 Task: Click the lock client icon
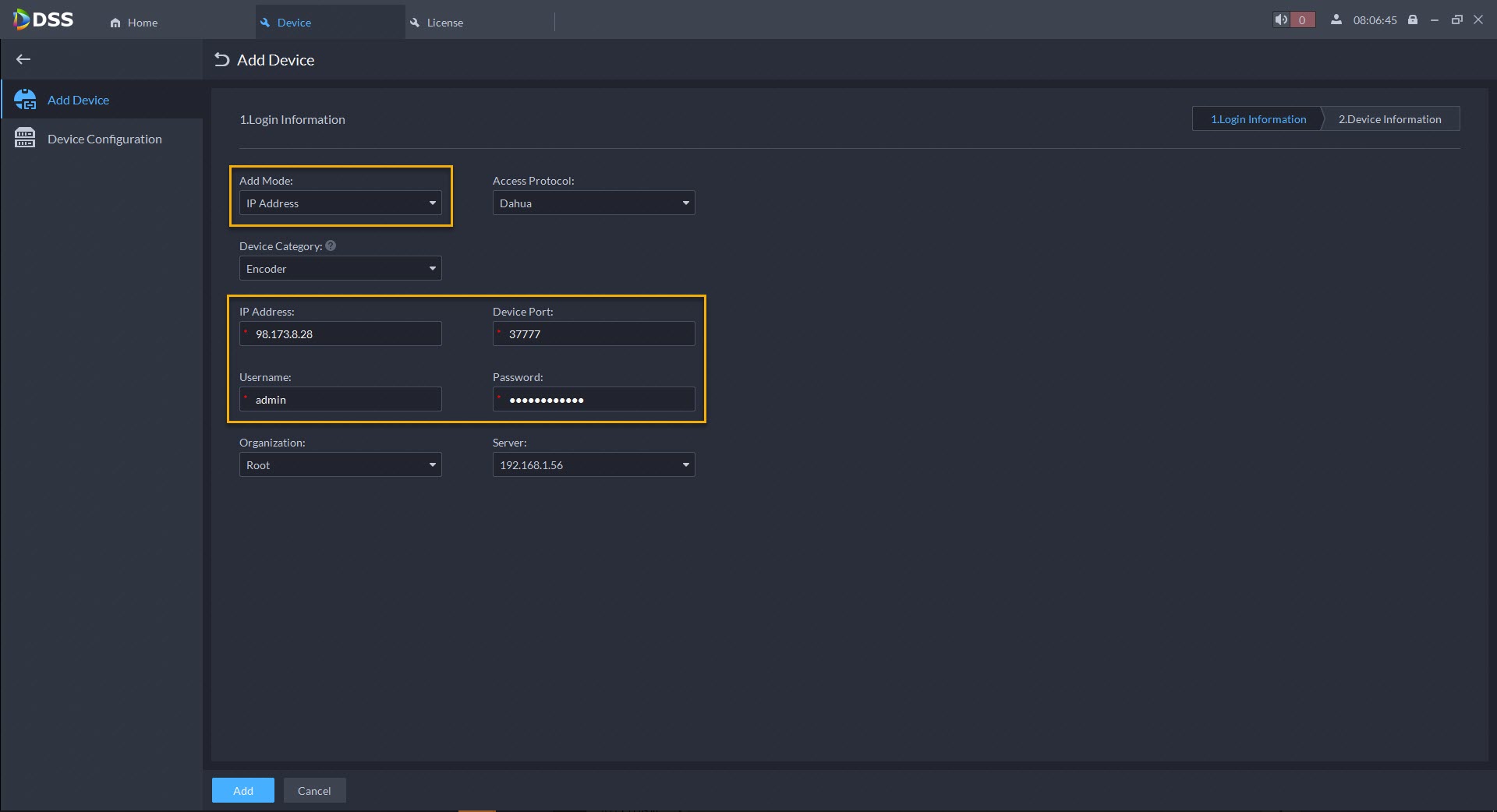coord(1412,20)
